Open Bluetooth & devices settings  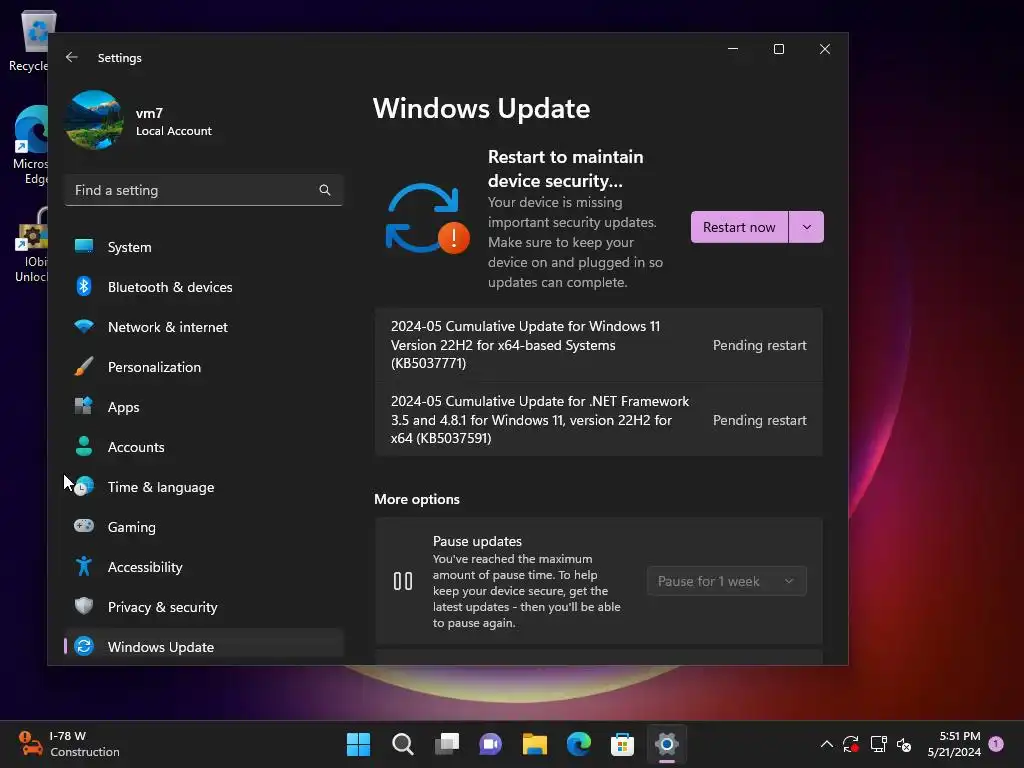coord(204,287)
